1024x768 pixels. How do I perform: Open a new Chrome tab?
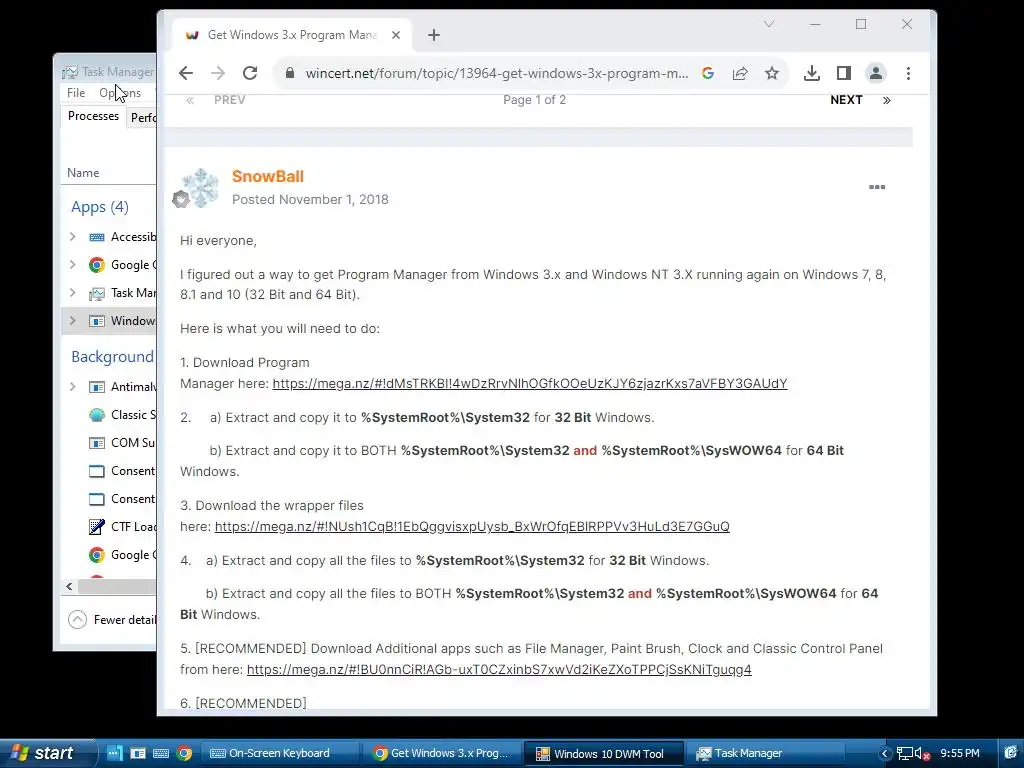tap(434, 35)
